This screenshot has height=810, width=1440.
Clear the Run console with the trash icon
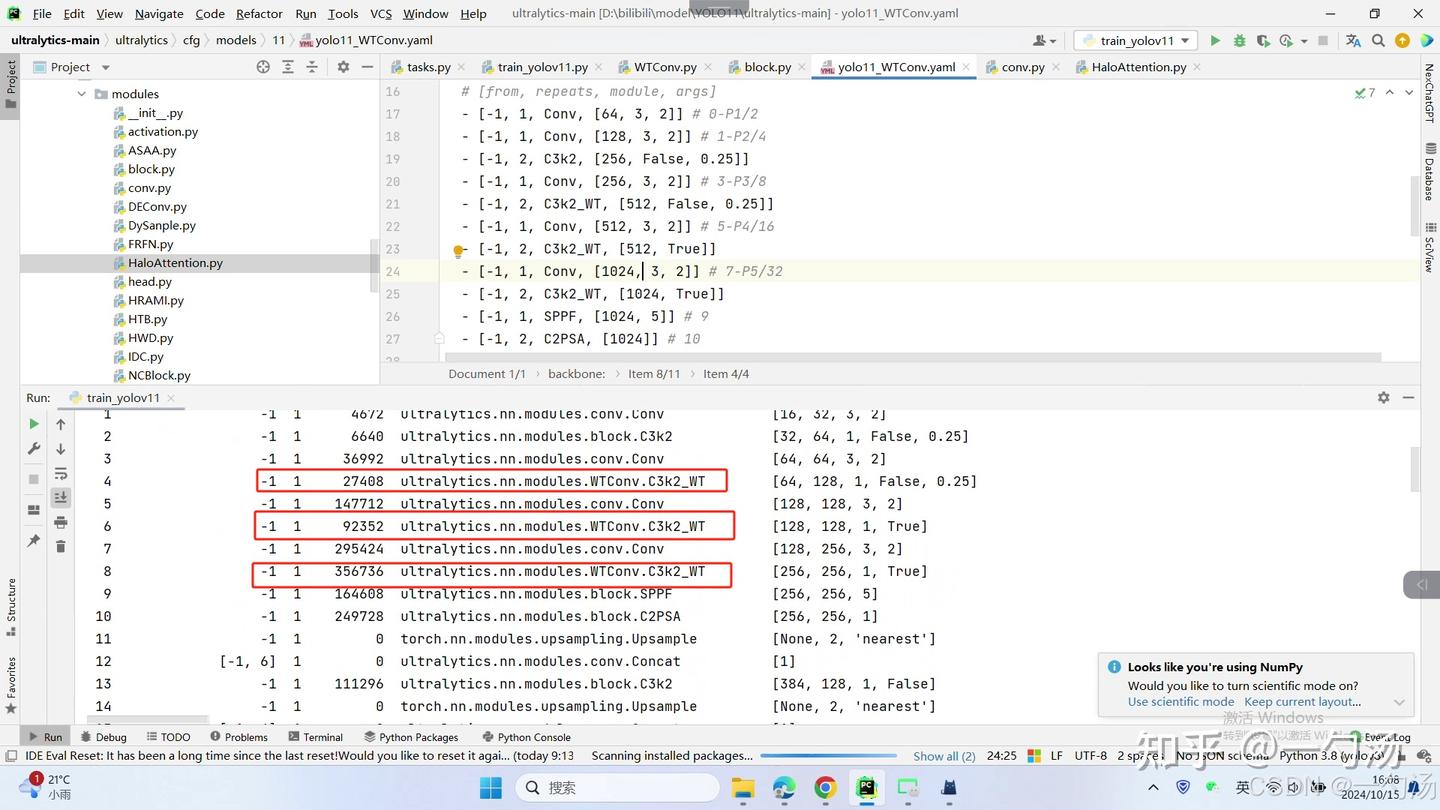[x=61, y=546]
